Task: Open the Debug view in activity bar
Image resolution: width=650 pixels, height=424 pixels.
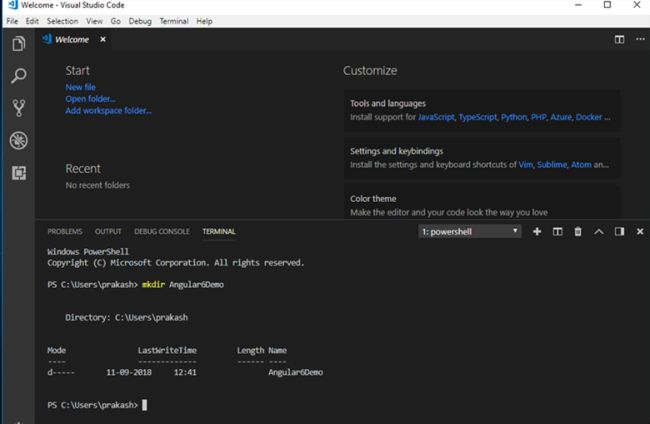Action: pyautogui.click(x=19, y=140)
